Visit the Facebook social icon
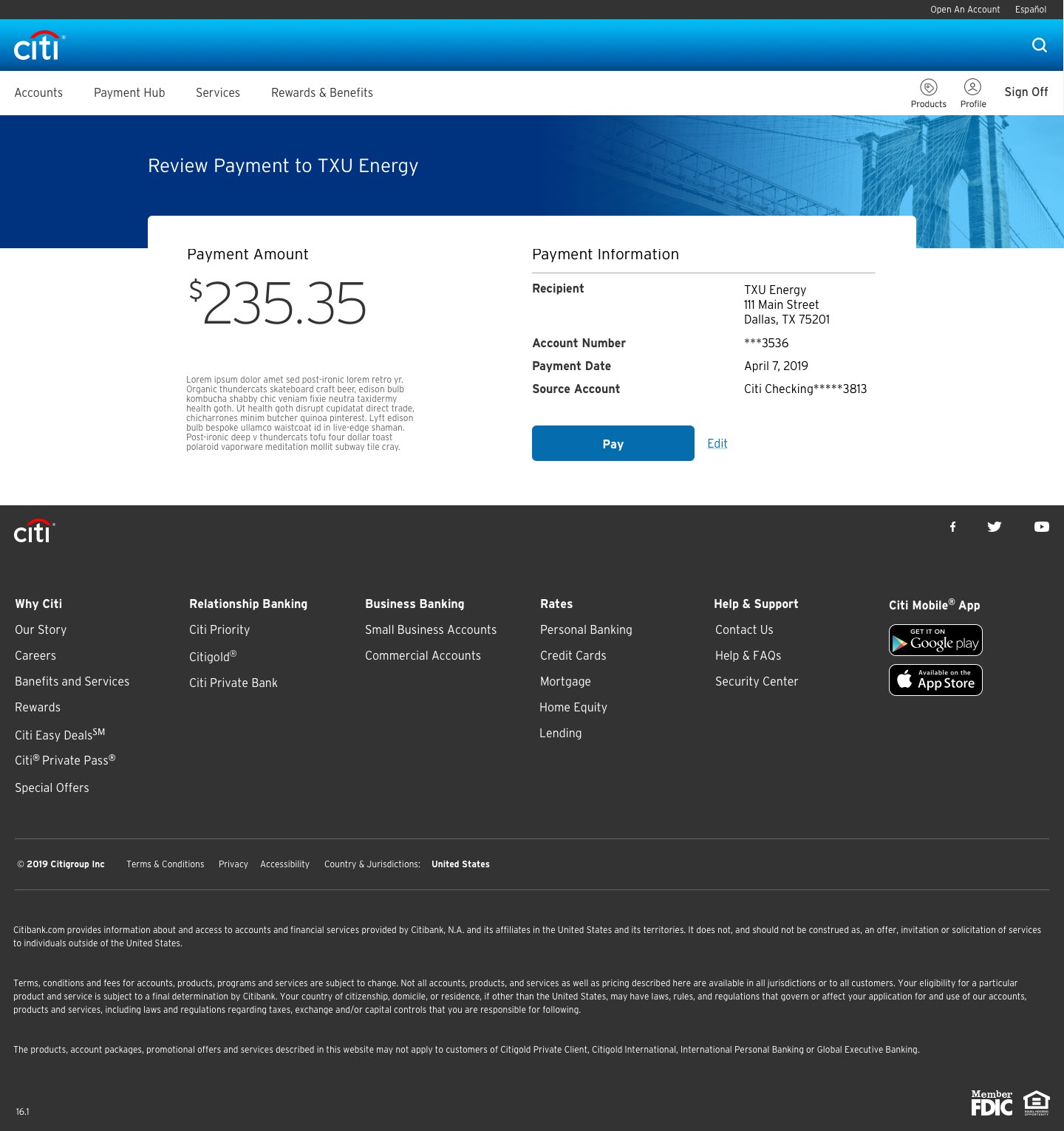Image resolution: width=1064 pixels, height=1131 pixels. click(x=953, y=527)
